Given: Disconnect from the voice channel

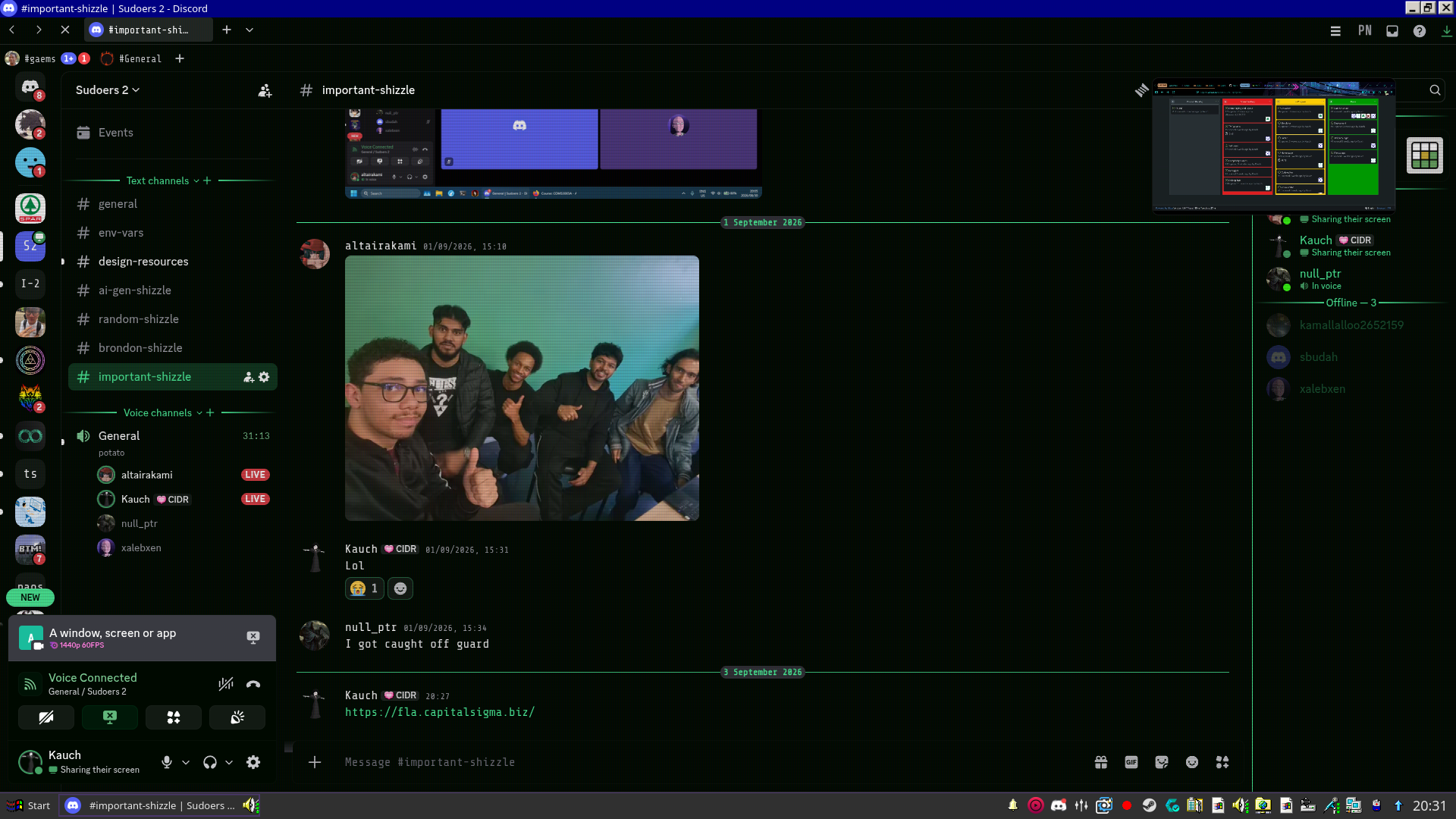Looking at the screenshot, I should tap(253, 684).
